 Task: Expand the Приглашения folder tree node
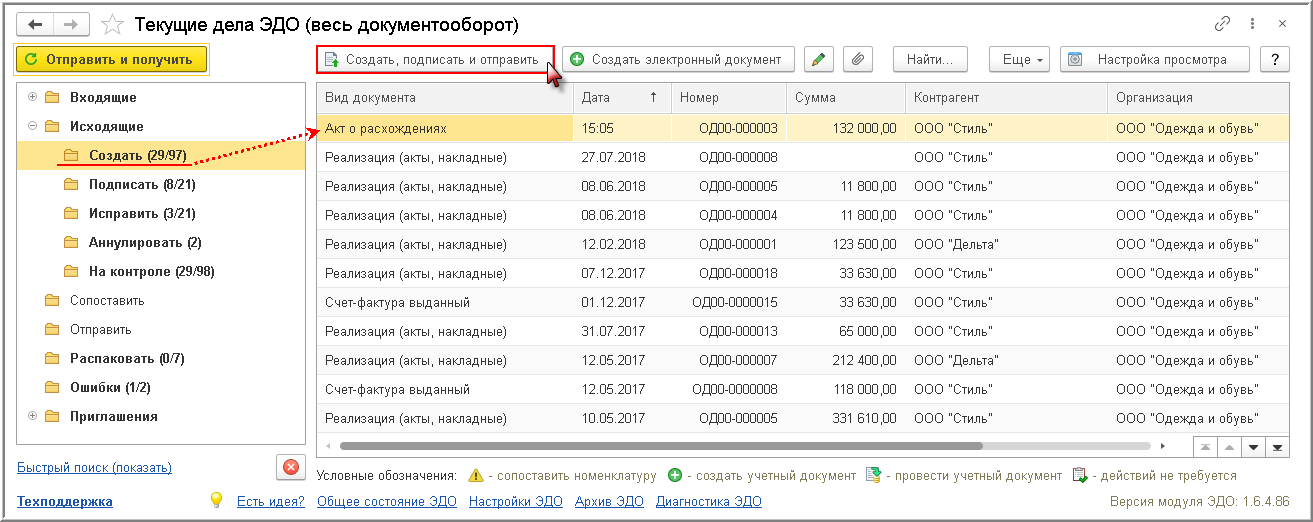[x=33, y=416]
